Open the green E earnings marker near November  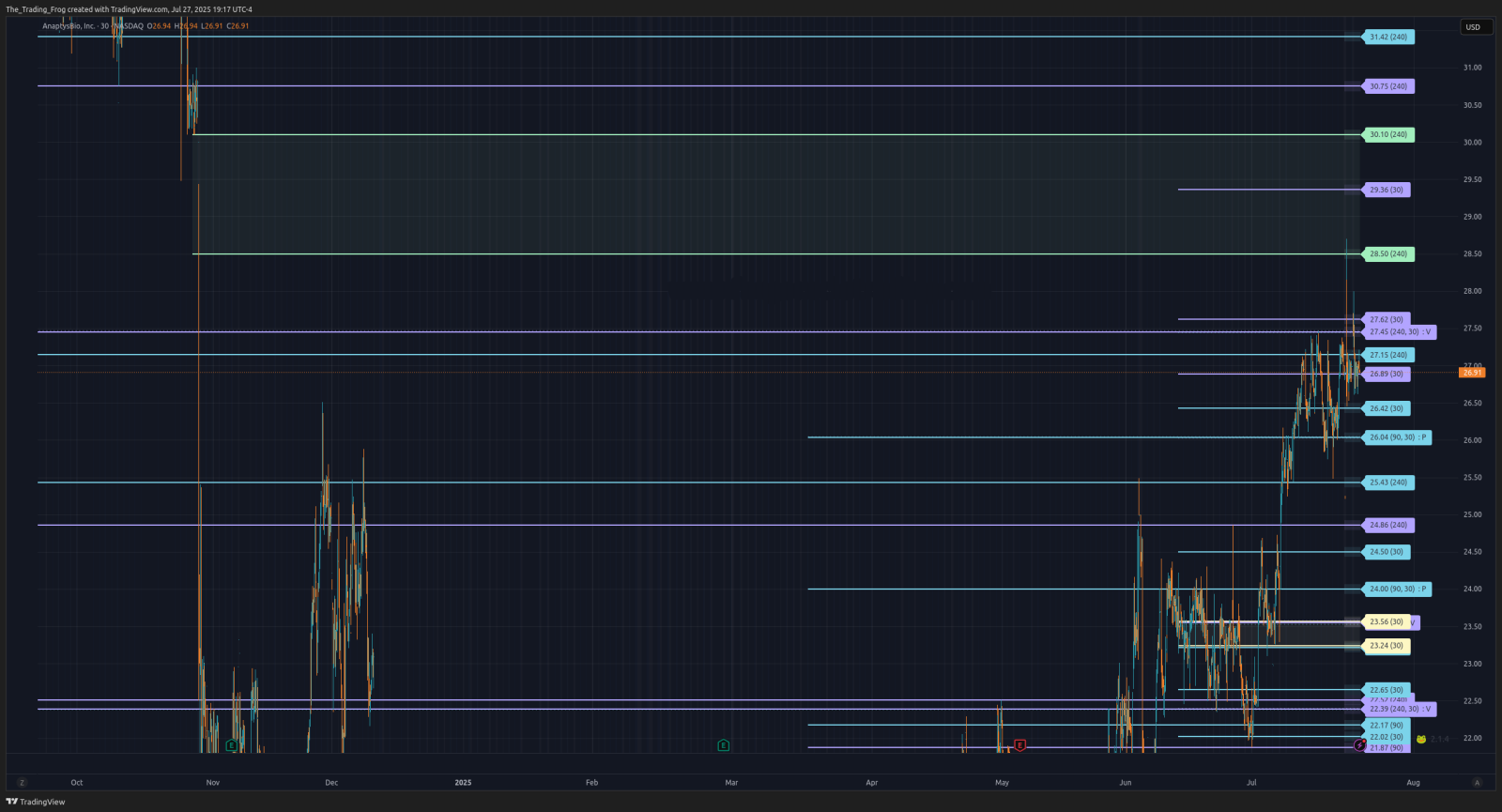232,745
